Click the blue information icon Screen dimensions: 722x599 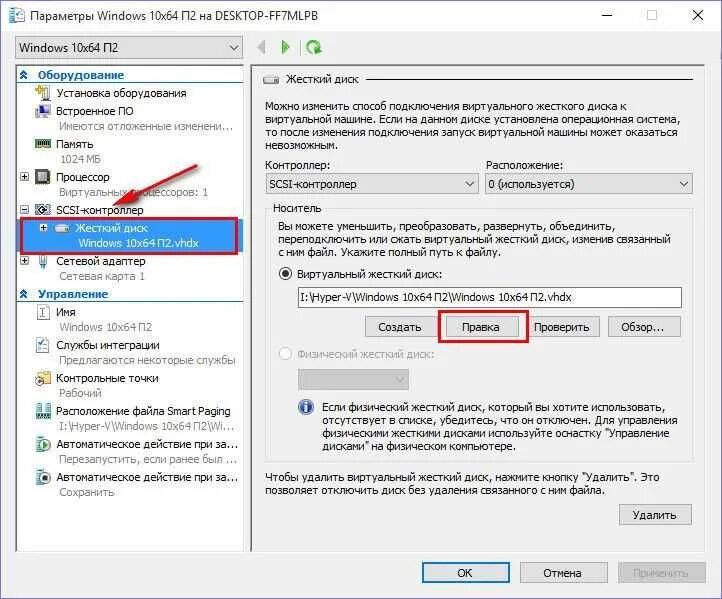pyautogui.click(x=306, y=407)
